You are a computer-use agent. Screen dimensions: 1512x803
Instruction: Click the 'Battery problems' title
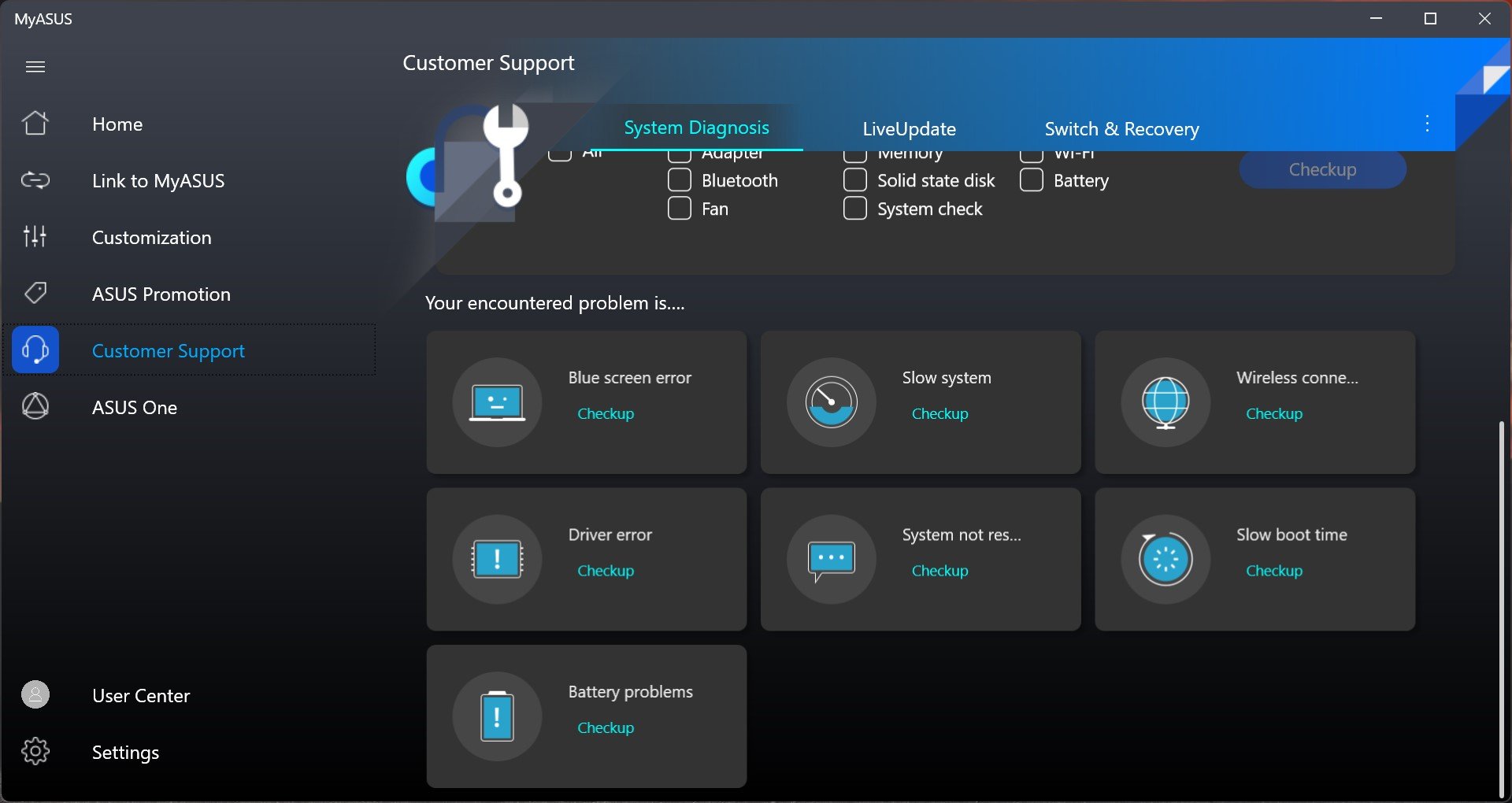631,691
